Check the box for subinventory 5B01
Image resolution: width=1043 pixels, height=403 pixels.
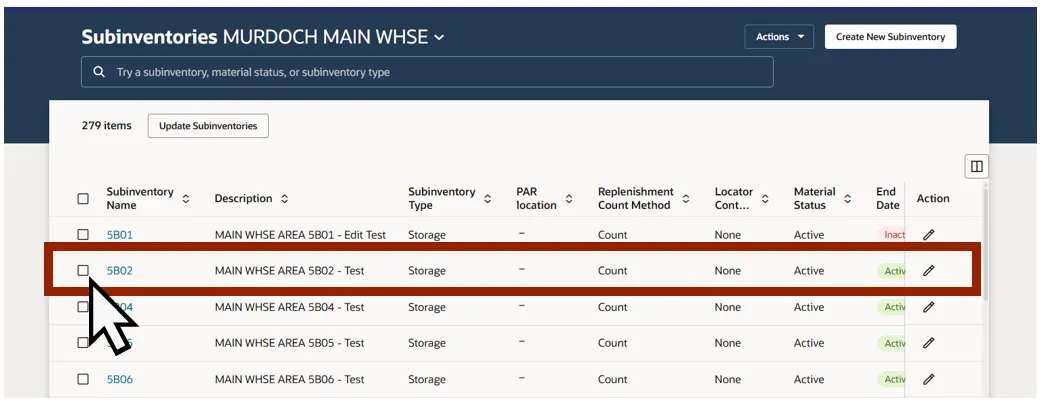[83, 235]
